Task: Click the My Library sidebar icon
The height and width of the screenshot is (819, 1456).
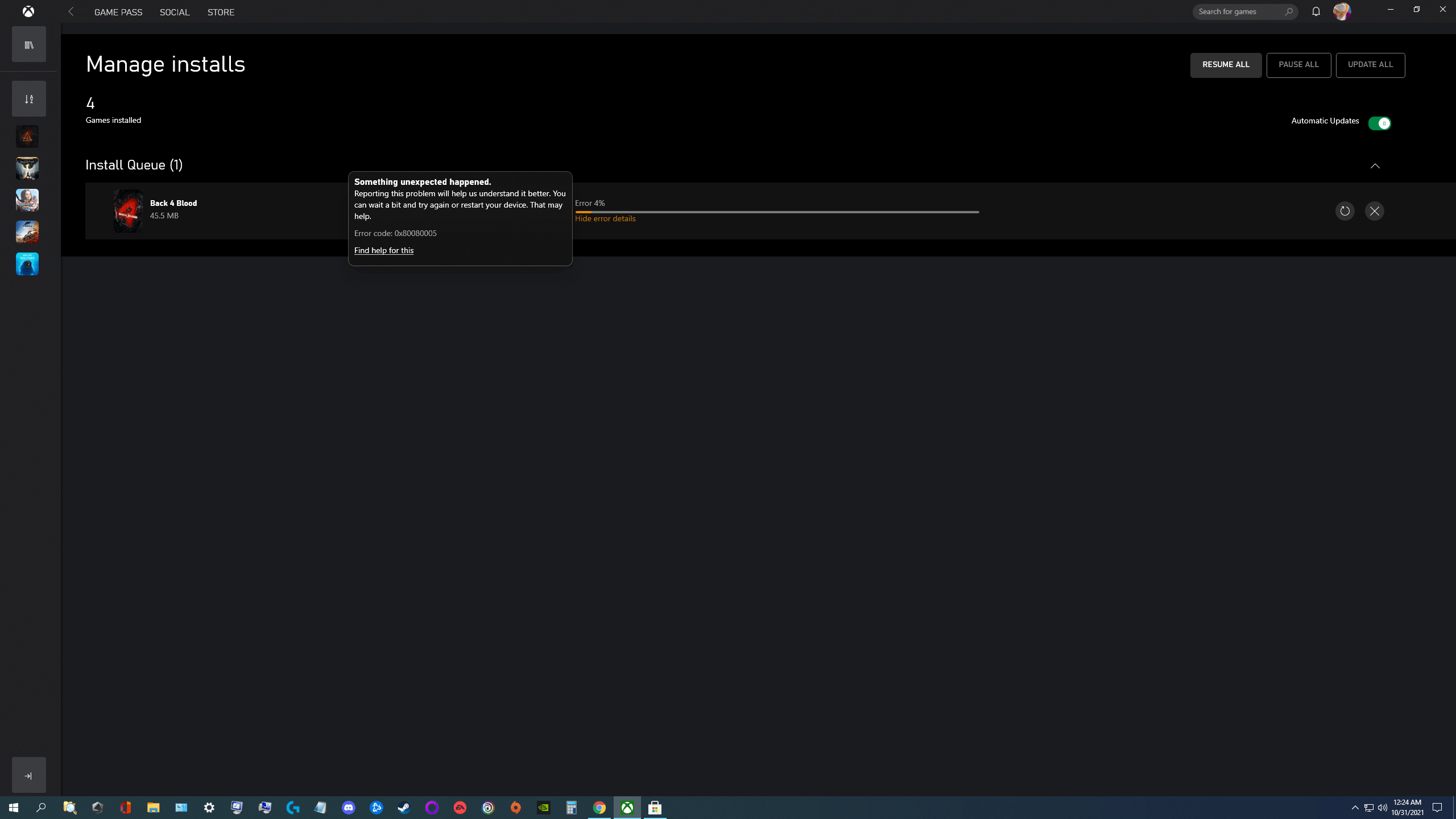Action: [28, 45]
